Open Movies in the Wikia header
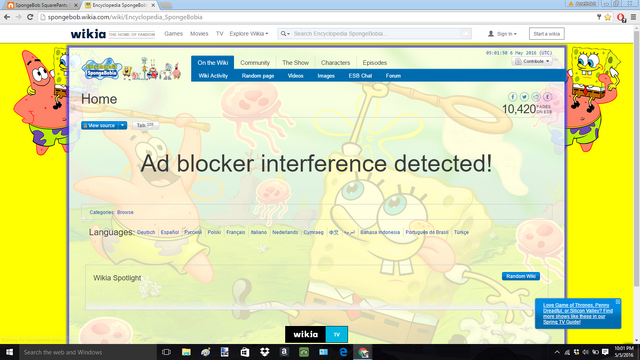This screenshot has height=360, width=640. (199, 33)
